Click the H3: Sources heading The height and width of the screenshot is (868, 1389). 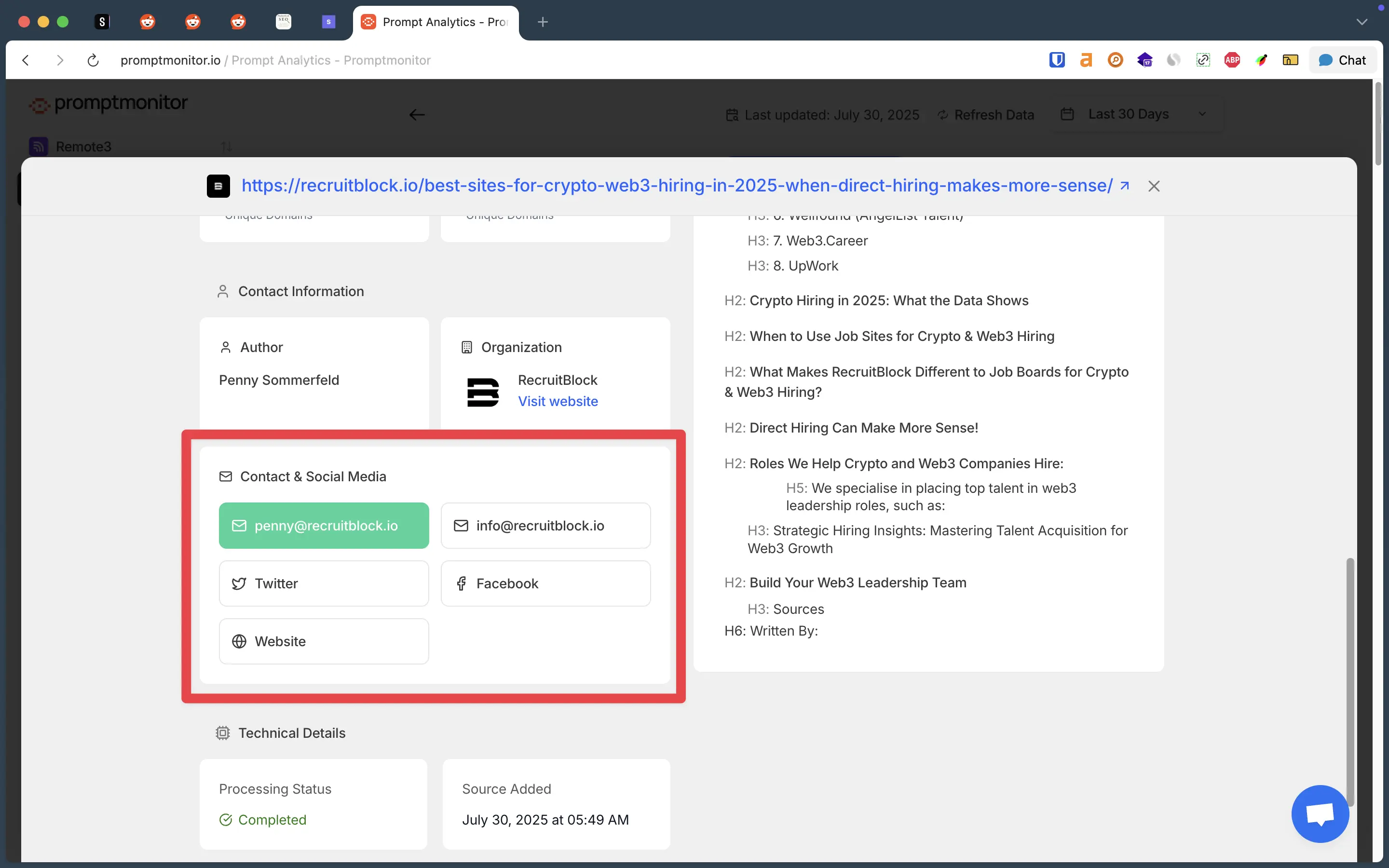coord(786,609)
